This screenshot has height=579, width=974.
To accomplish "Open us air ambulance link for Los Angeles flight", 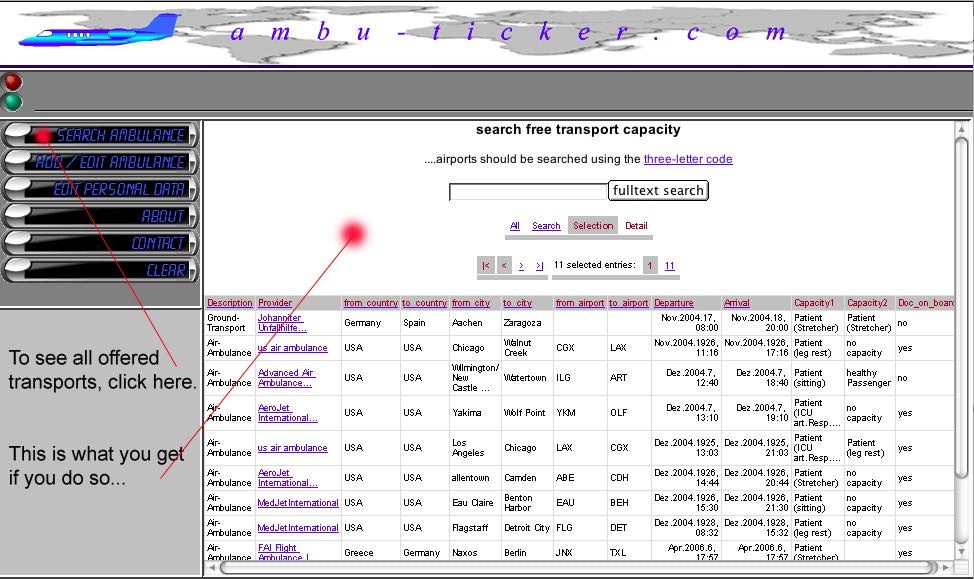I will point(292,448).
